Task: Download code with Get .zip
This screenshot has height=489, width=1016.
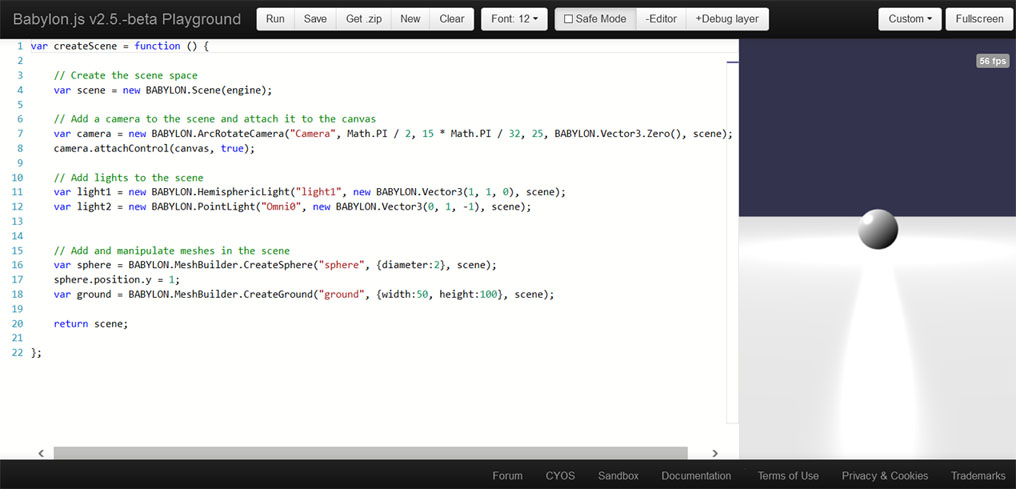Action: tap(364, 19)
